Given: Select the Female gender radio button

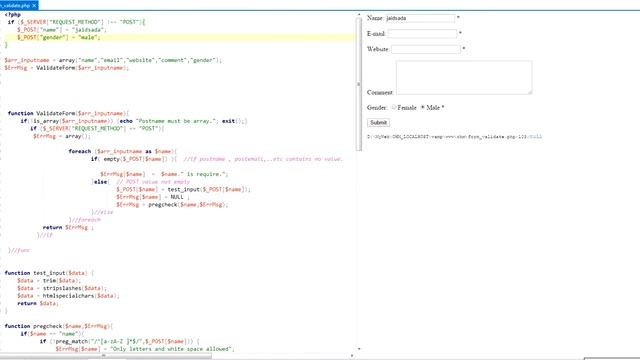Looking at the screenshot, I should tap(394, 107).
